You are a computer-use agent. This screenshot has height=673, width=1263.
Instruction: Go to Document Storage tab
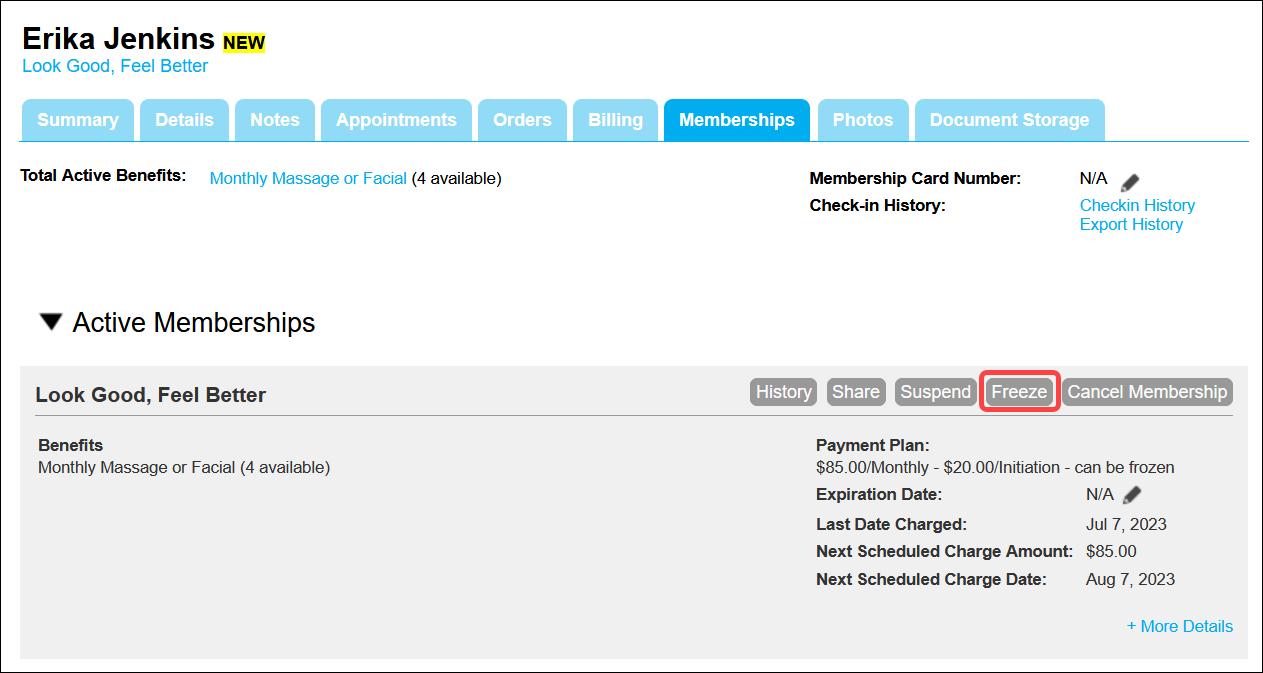pyautogui.click(x=1009, y=120)
